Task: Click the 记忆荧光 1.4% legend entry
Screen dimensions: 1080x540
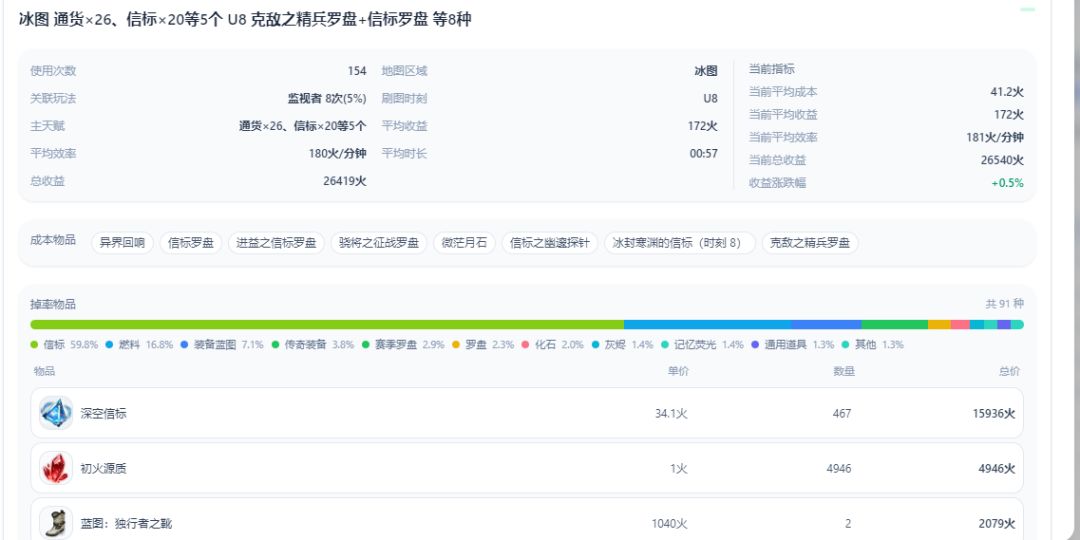Action: tap(703, 344)
